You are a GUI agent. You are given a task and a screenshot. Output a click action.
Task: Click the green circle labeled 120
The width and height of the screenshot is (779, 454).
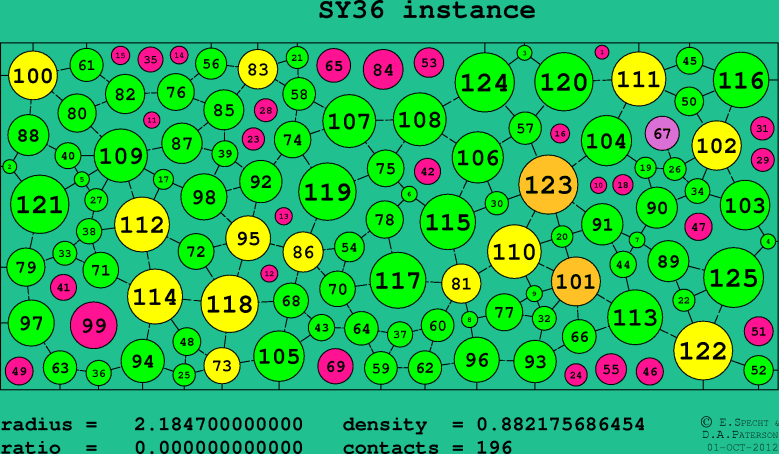[564, 82]
